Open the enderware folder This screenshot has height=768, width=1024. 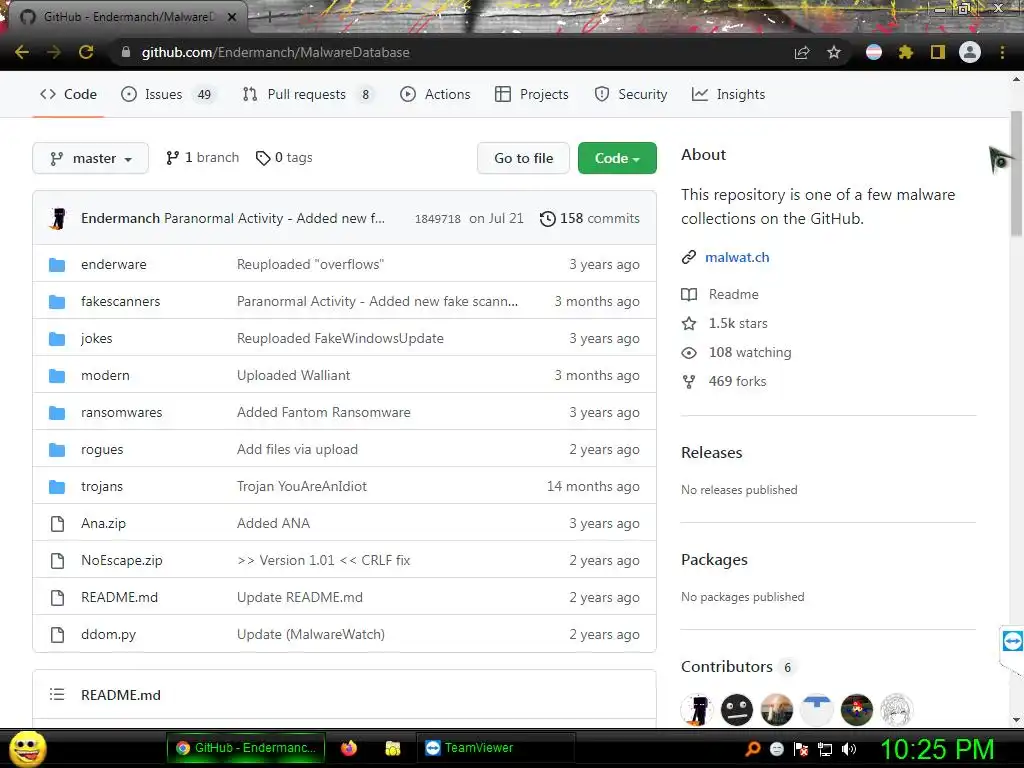click(114, 264)
